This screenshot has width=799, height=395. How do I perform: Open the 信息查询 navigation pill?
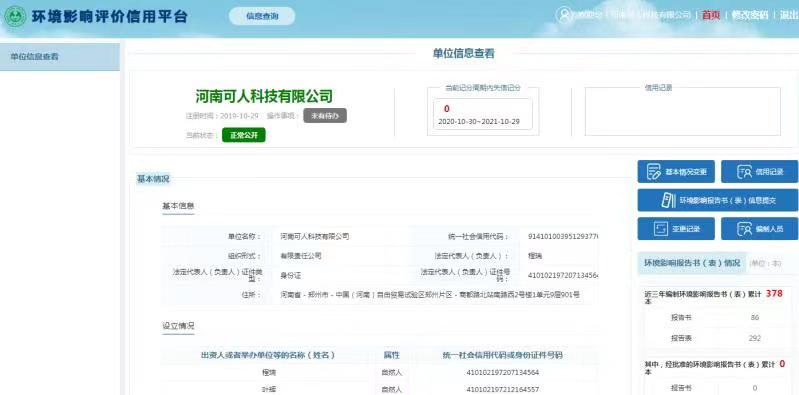click(262, 16)
